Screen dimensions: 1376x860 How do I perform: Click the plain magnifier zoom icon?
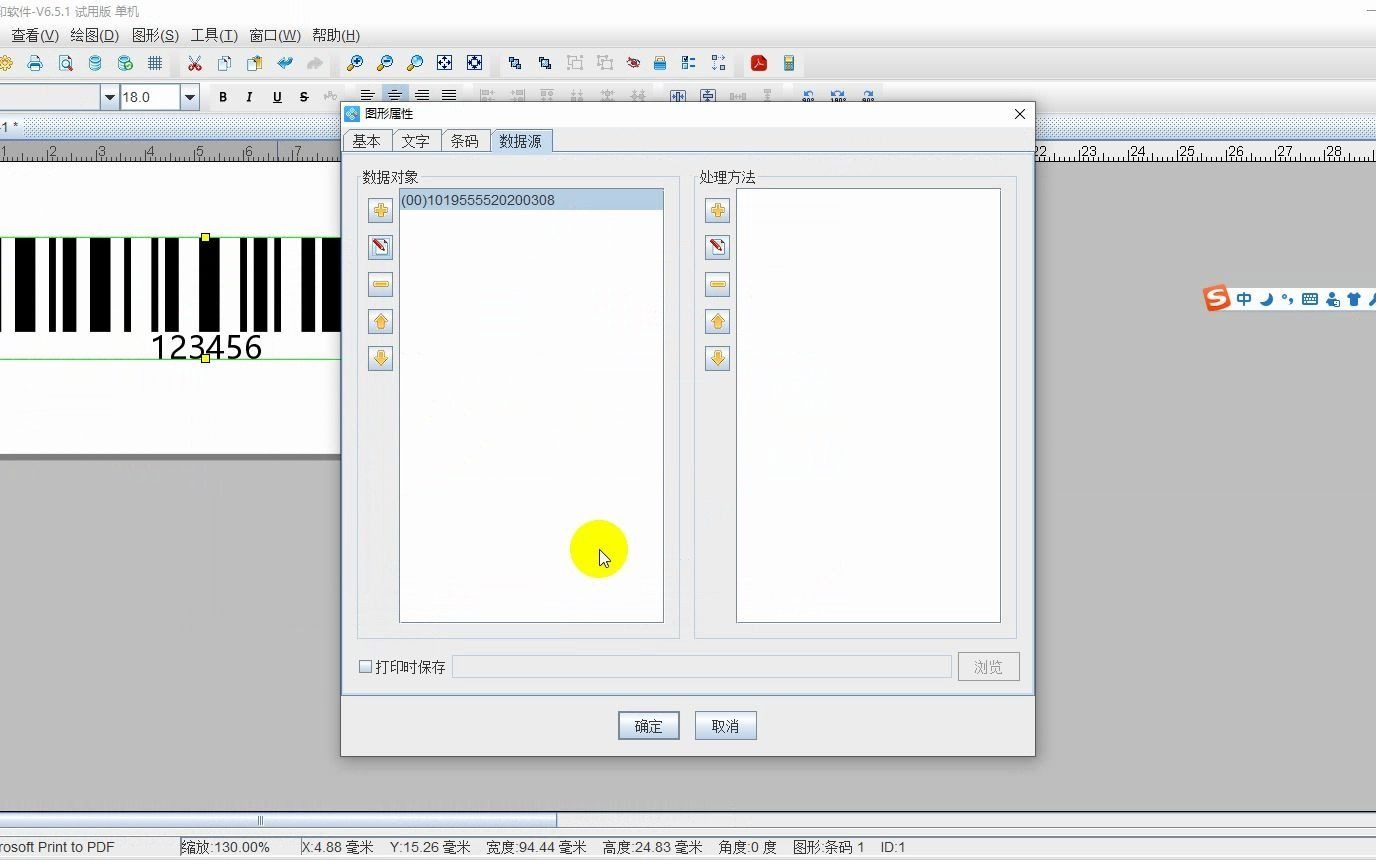click(415, 63)
